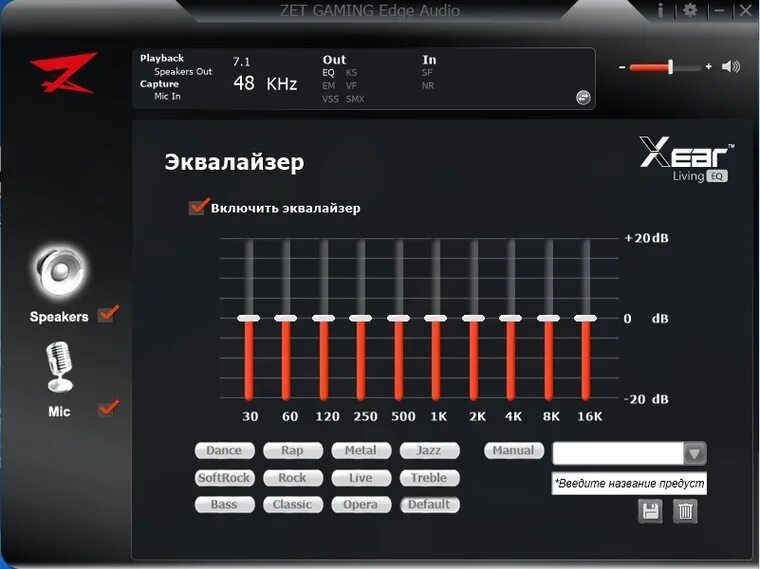Toggle the Speakers checkbox
Screen dimensions: 760x569
pos(108,314)
